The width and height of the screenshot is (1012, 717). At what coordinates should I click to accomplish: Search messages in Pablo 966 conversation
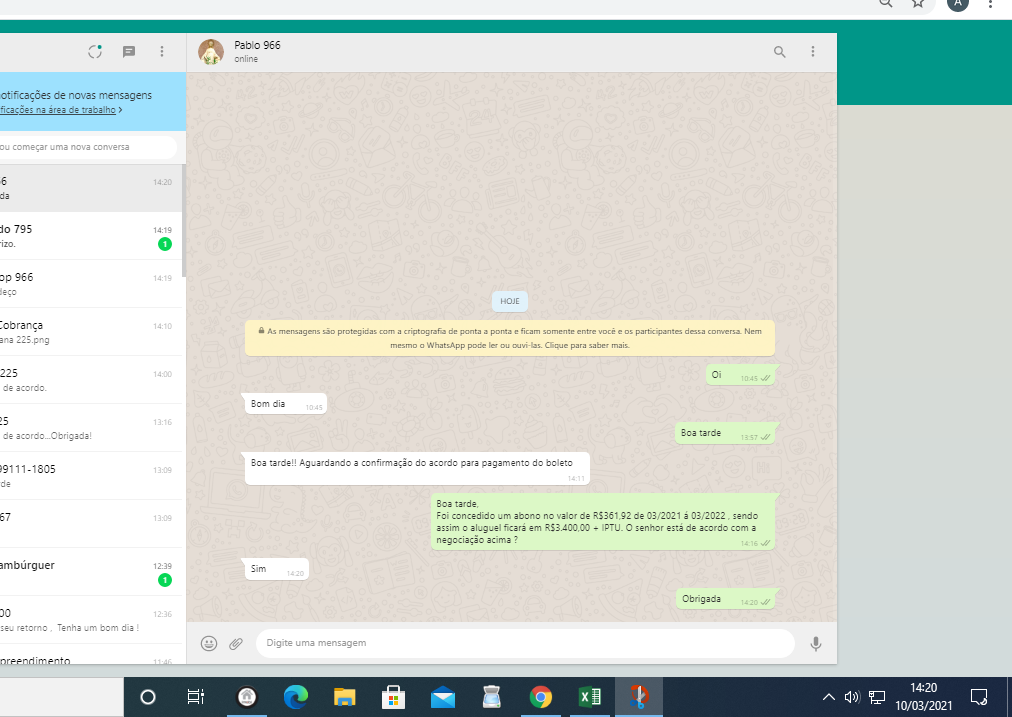click(x=780, y=52)
